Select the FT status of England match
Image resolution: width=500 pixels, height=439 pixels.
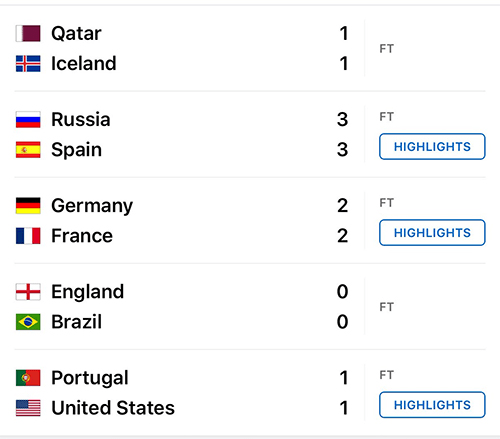coord(387,307)
